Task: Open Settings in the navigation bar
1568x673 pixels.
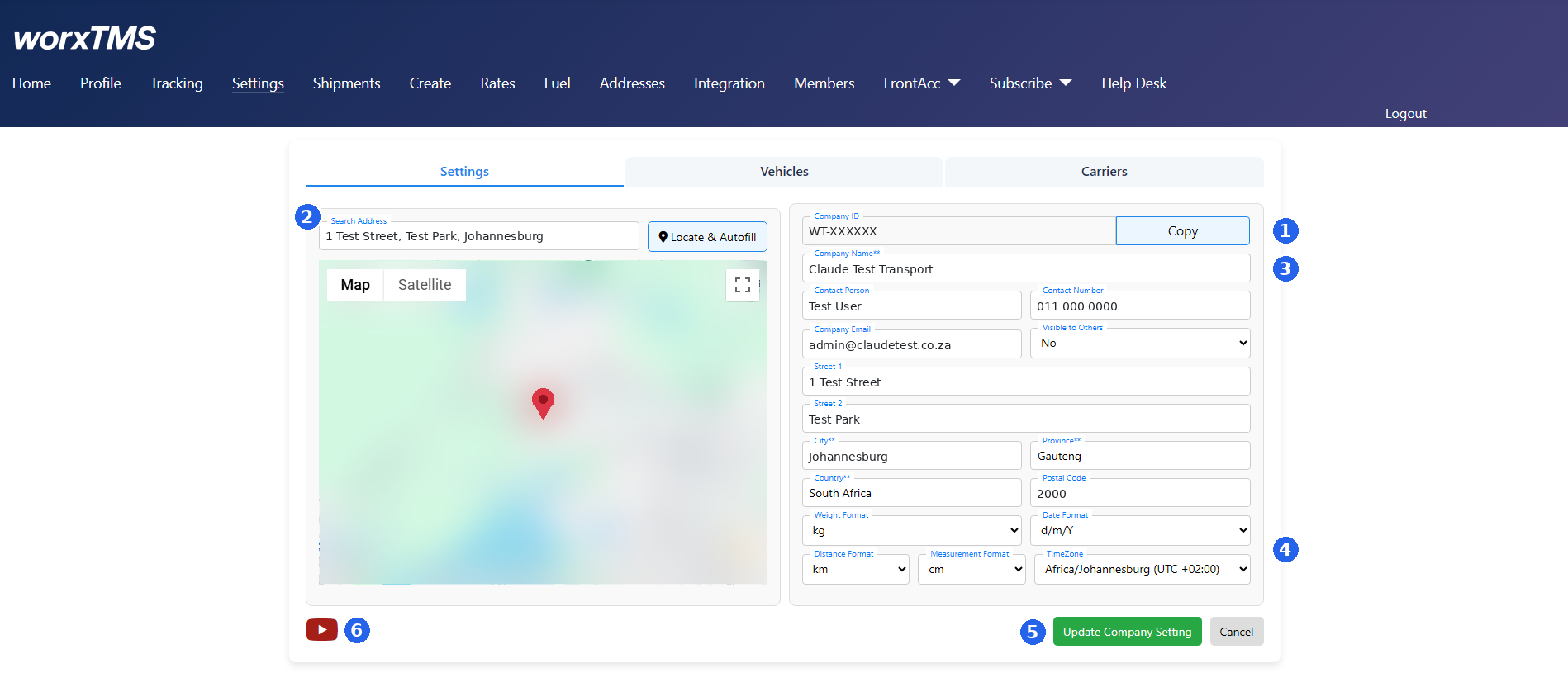Action: click(x=258, y=83)
